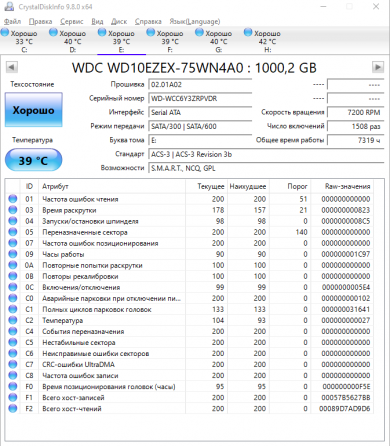
Task: Click the 7200 RPM rotation speed field
Action: (x=355, y=113)
